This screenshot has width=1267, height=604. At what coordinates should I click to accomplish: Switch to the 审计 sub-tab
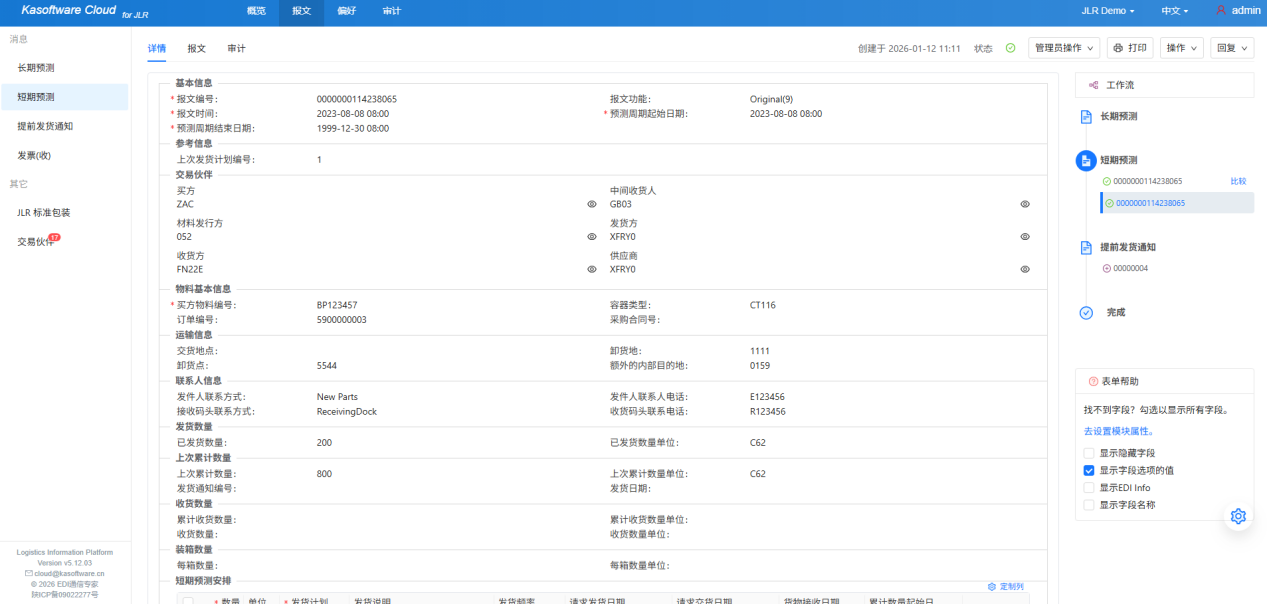click(236, 48)
